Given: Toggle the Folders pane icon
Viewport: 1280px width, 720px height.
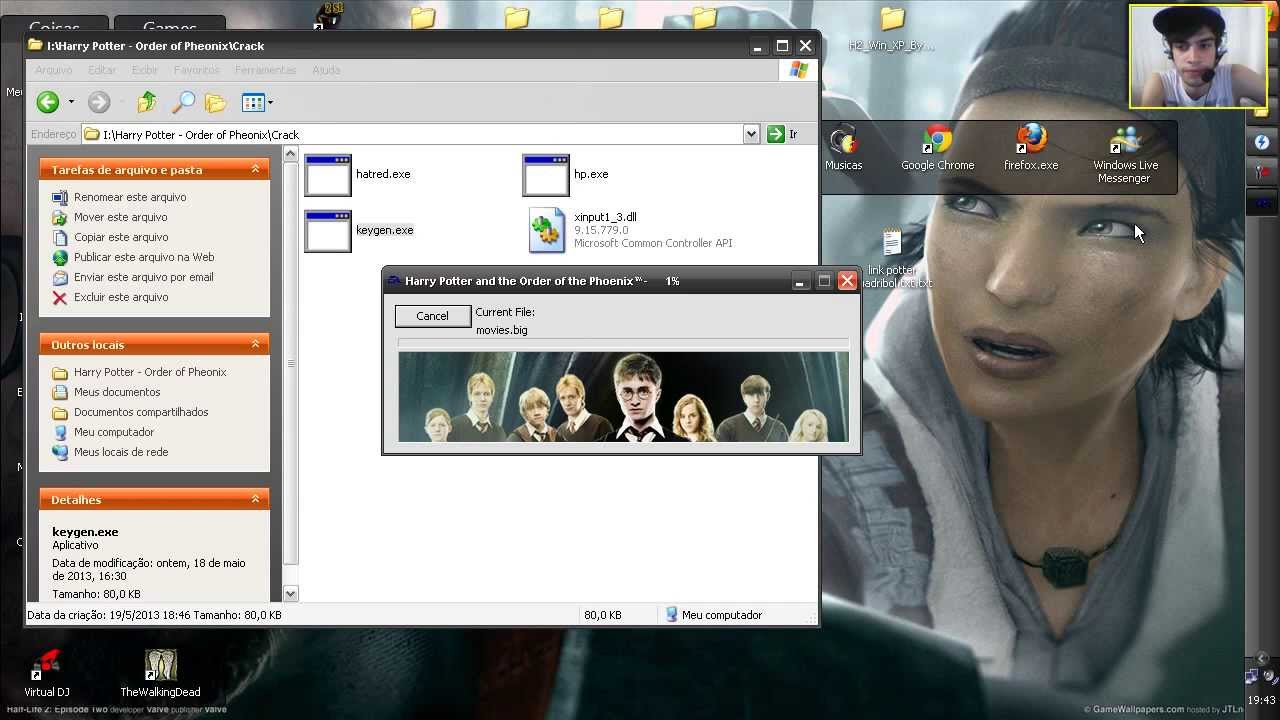Looking at the screenshot, I should [215, 102].
